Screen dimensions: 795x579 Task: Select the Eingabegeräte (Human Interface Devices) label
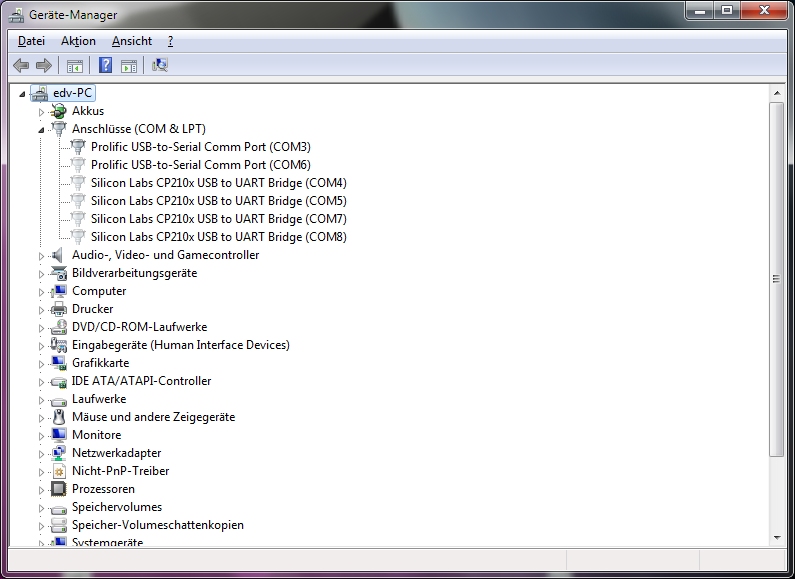tap(180, 345)
